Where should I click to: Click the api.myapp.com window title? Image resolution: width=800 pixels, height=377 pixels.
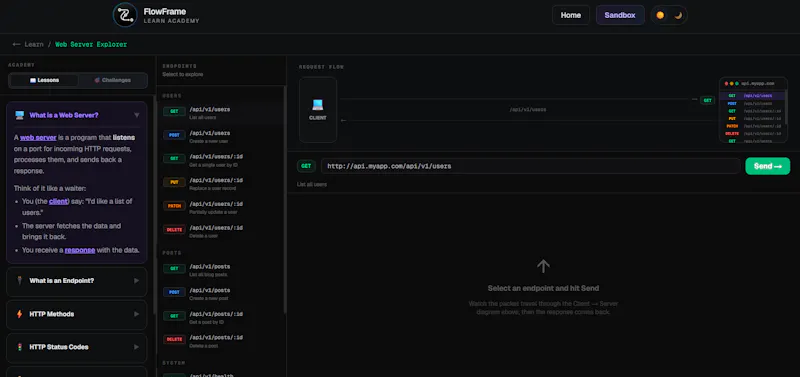tap(758, 83)
